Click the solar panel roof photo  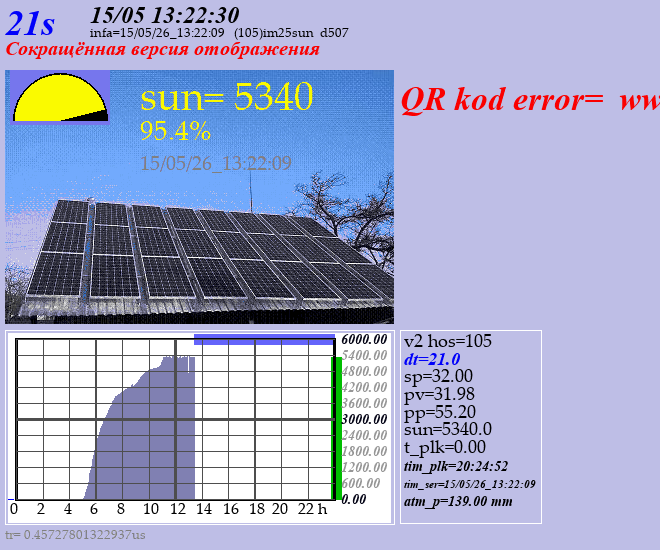[x=200, y=197]
